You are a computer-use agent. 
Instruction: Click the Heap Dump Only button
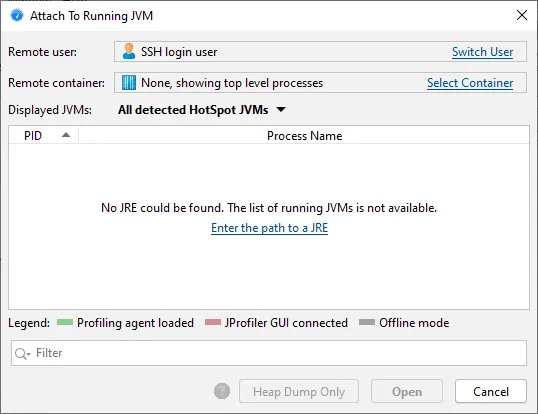[x=299, y=391]
